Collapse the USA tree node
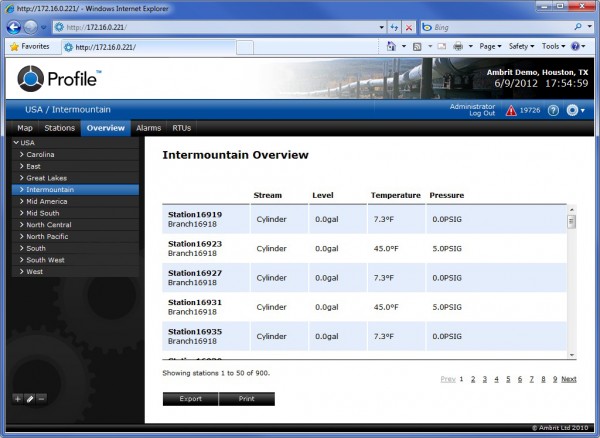This screenshot has width=600, height=438. tap(16, 143)
